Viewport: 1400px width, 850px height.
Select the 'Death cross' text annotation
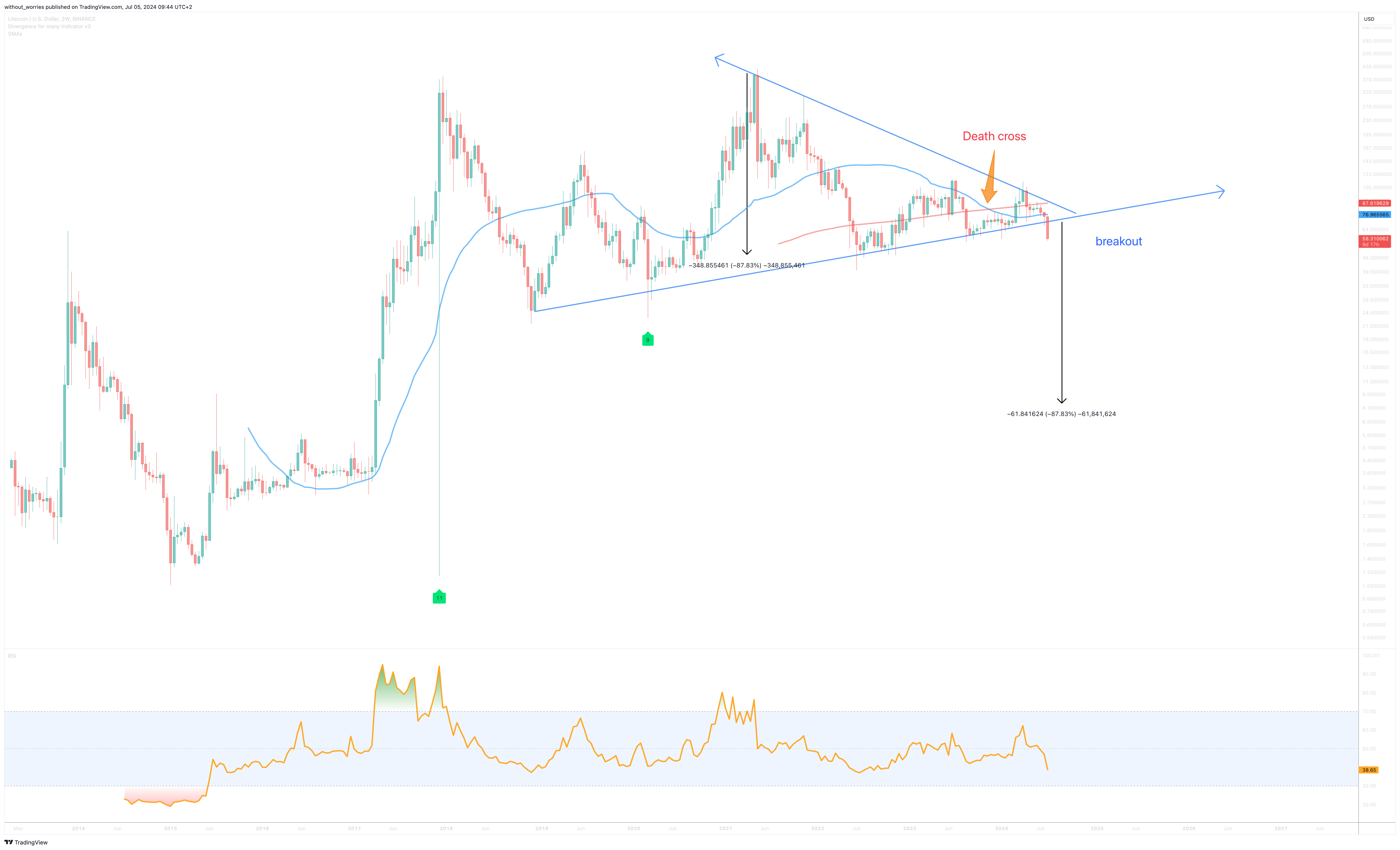(x=994, y=136)
